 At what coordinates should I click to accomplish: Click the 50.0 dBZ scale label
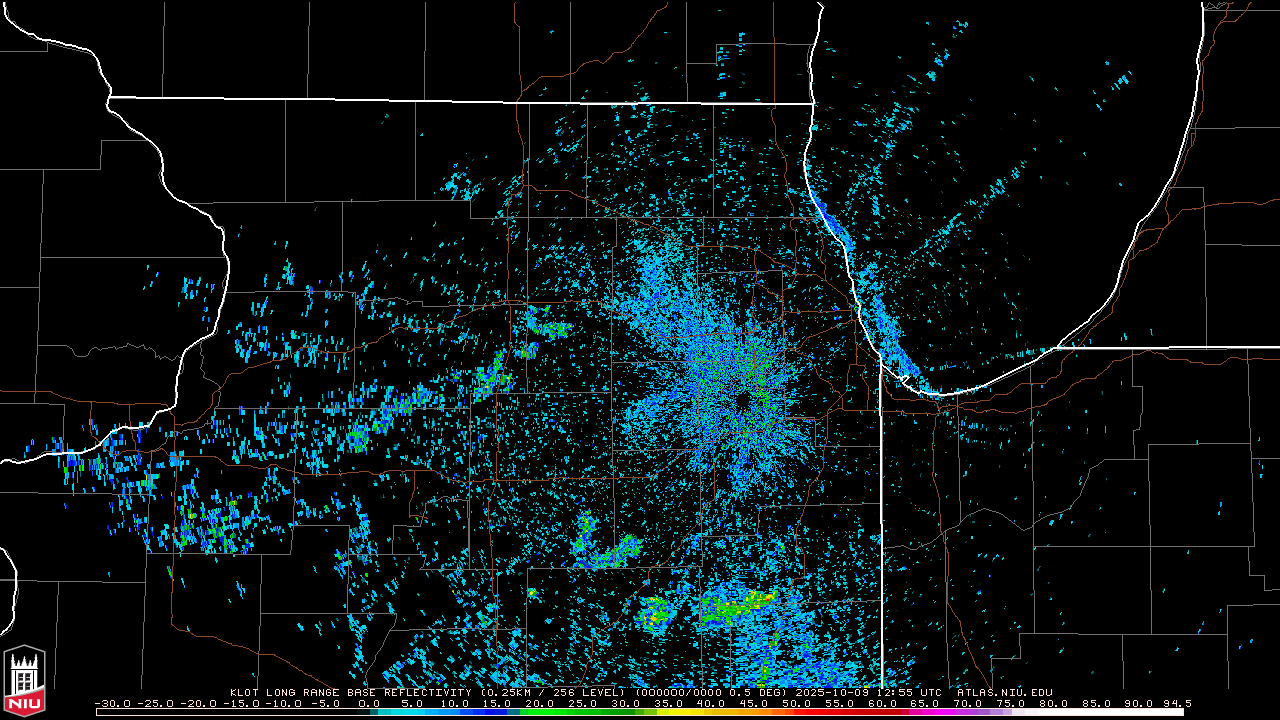(796, 703)
